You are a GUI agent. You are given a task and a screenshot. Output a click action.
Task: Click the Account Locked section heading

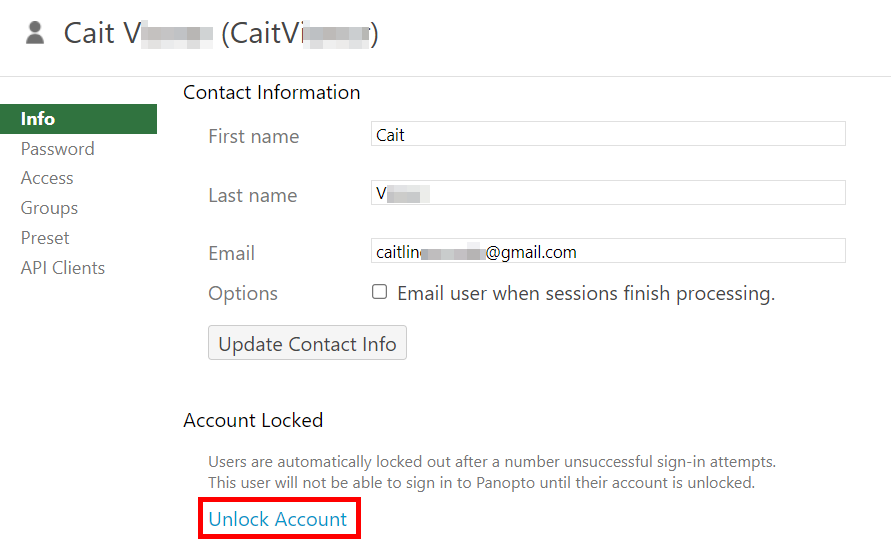click(x=253, y=420)
